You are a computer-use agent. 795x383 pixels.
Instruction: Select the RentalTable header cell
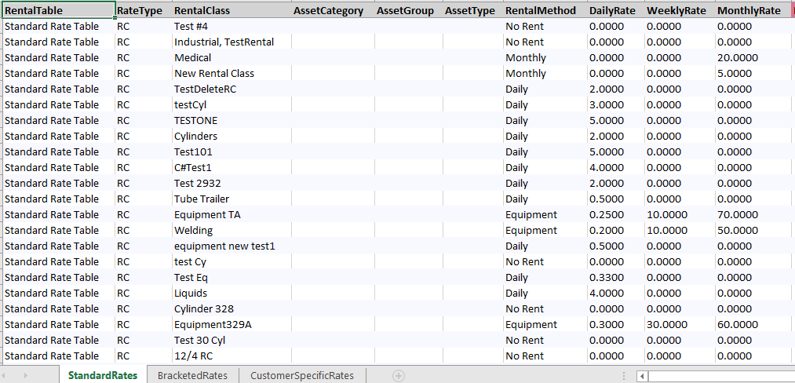click(x=58, y=10)
